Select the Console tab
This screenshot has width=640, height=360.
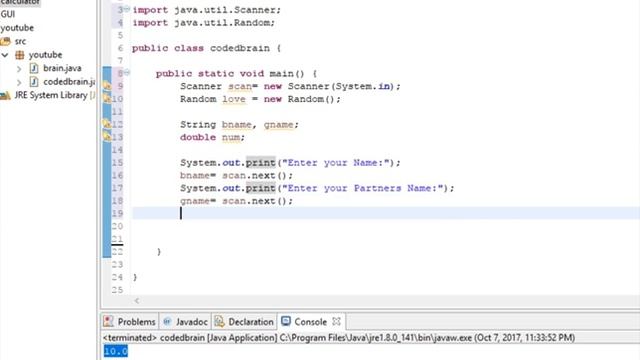point(310,322)
